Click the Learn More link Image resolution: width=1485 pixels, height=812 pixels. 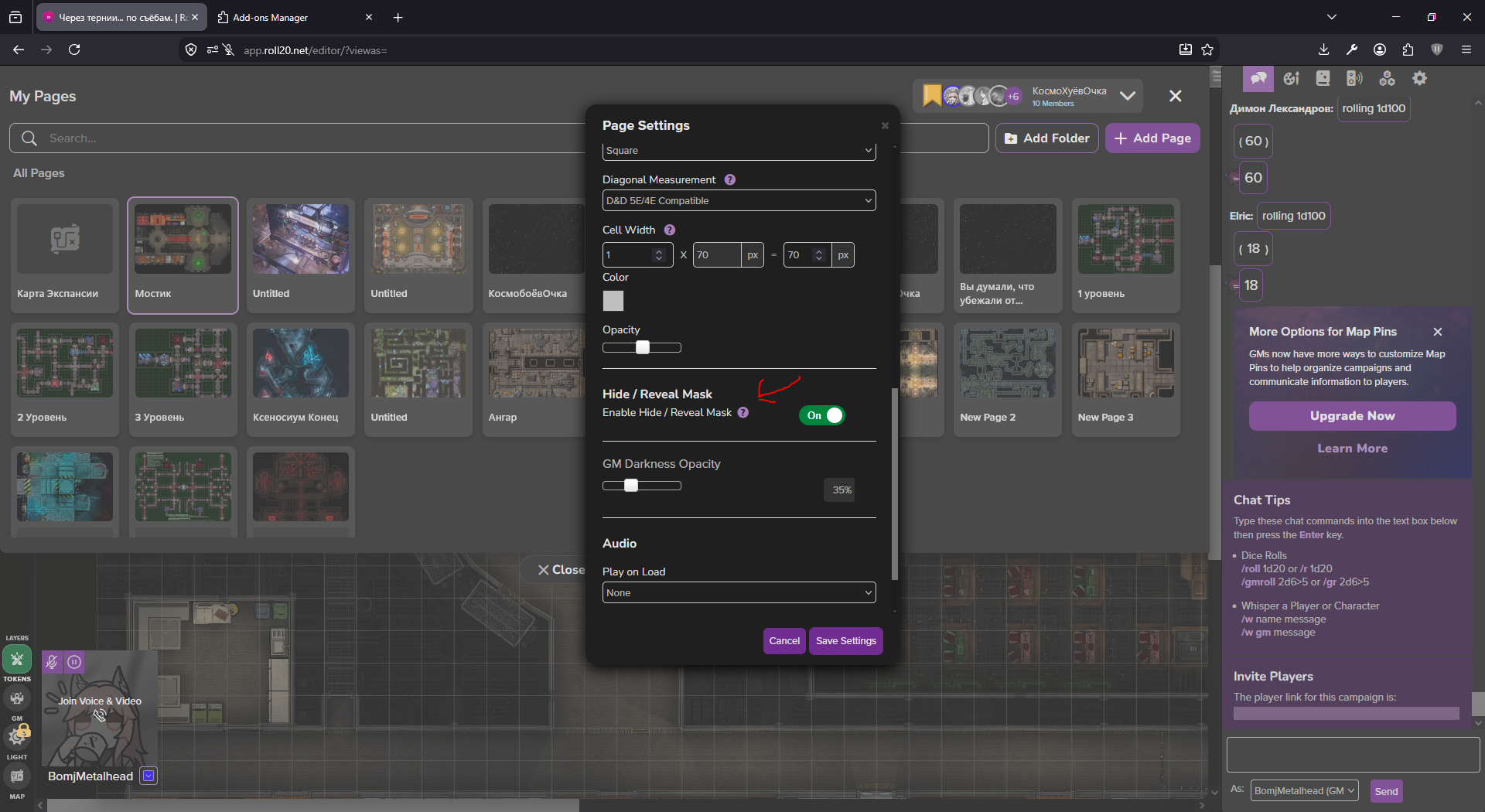click(1352, 449)
